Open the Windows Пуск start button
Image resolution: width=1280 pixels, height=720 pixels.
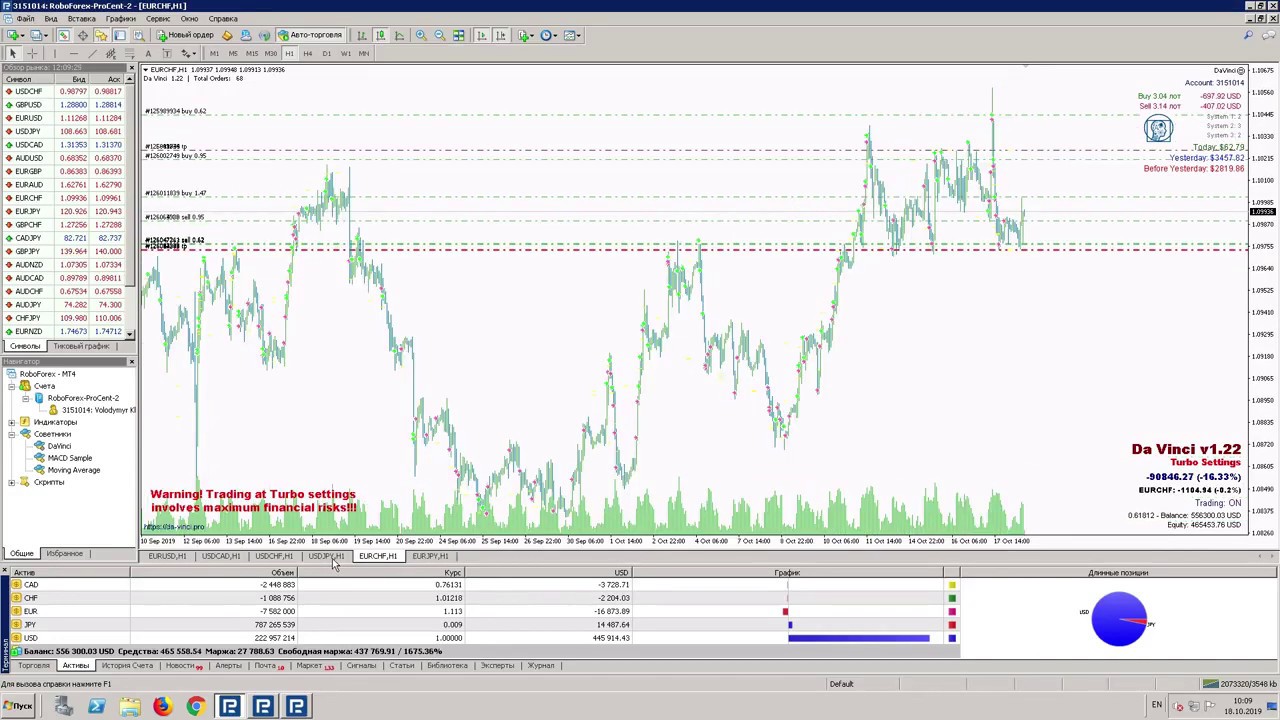18,706
